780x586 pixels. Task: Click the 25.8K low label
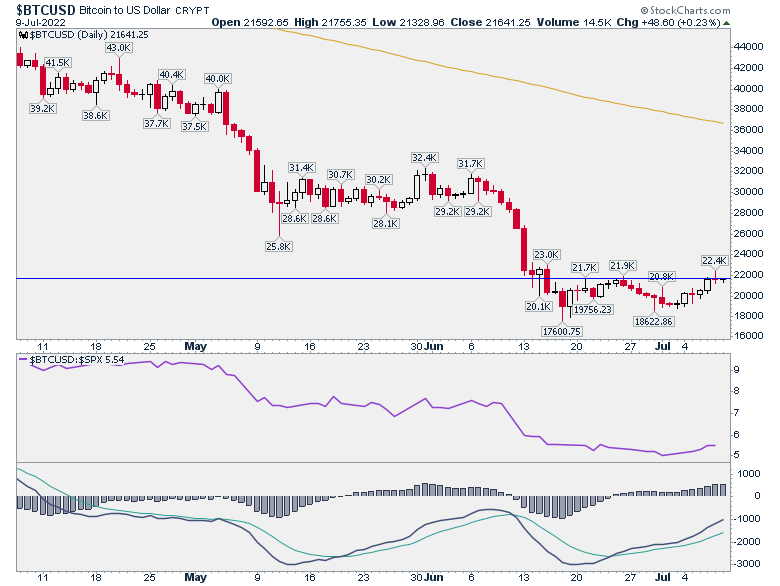[x=279, y=246]
